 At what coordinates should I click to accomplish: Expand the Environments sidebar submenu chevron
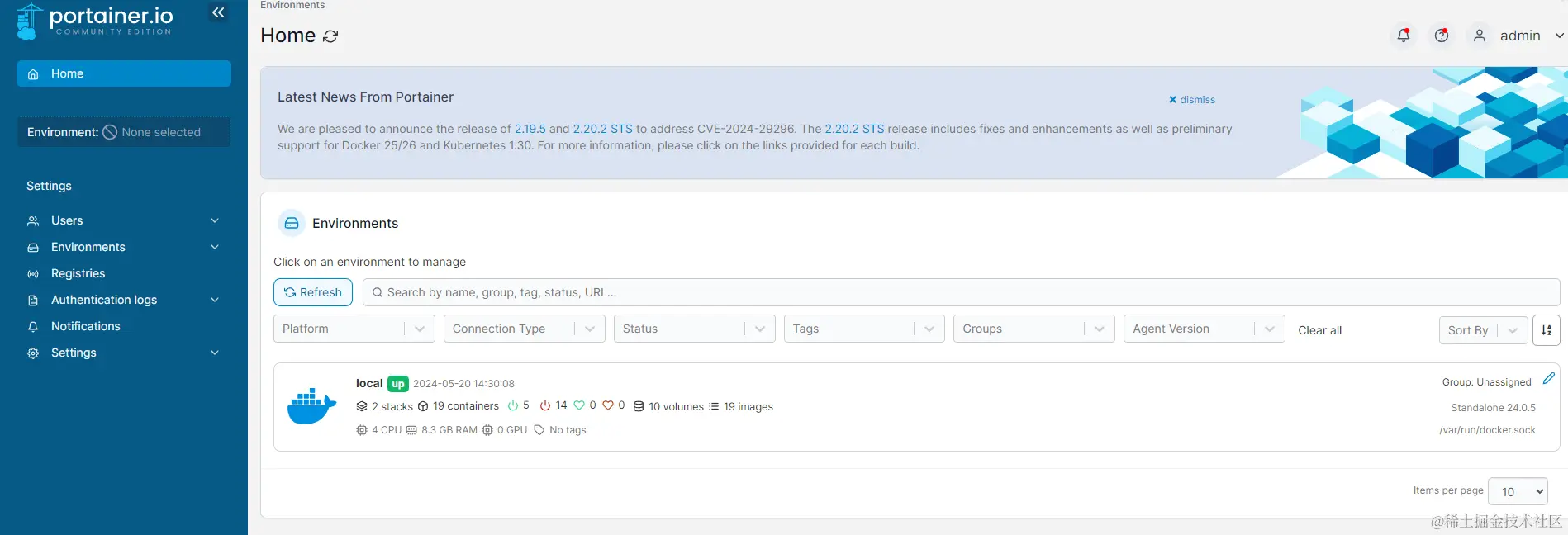pos(215,247)
